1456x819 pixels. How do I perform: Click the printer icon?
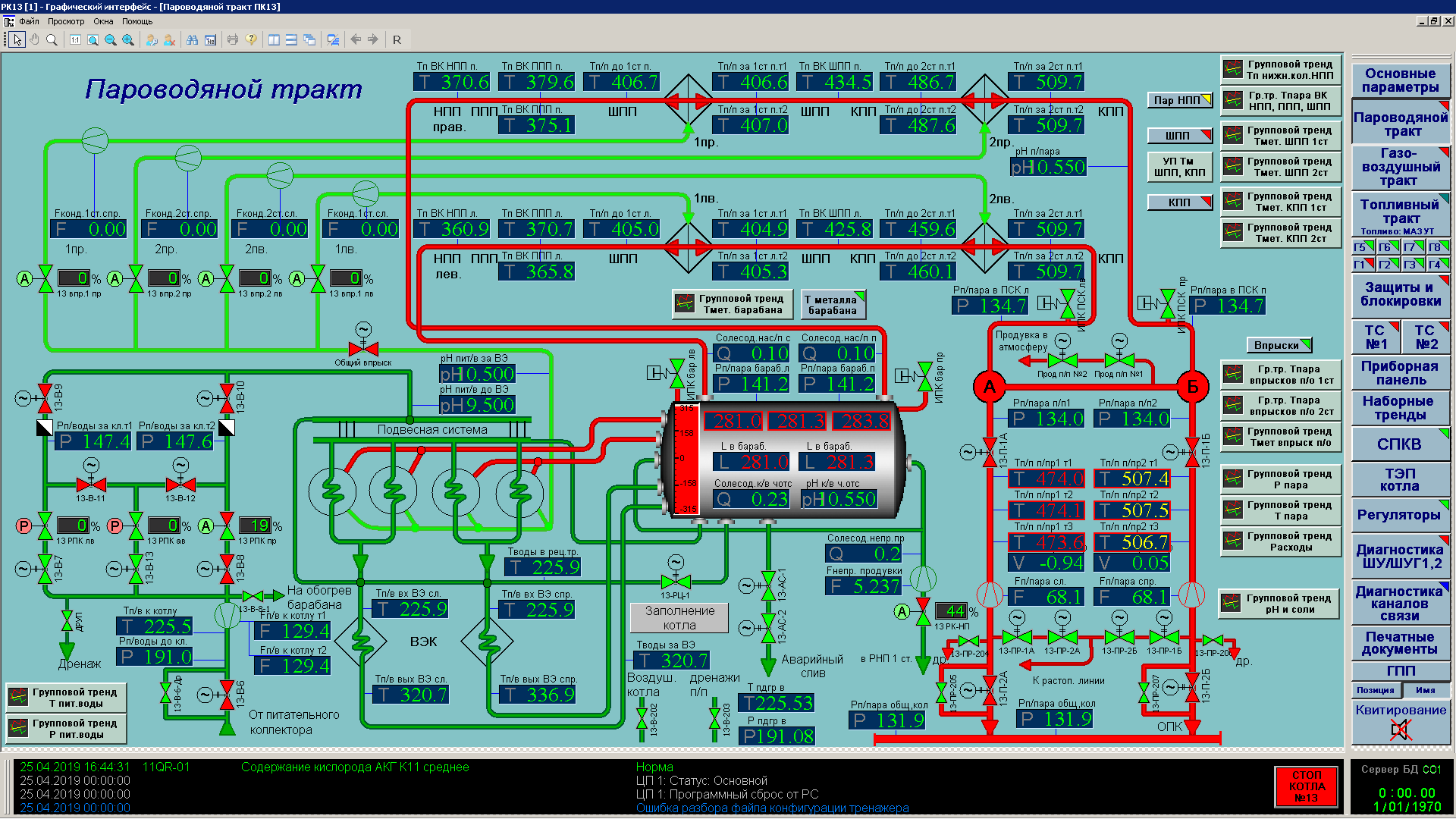click(x=233, y=39)
